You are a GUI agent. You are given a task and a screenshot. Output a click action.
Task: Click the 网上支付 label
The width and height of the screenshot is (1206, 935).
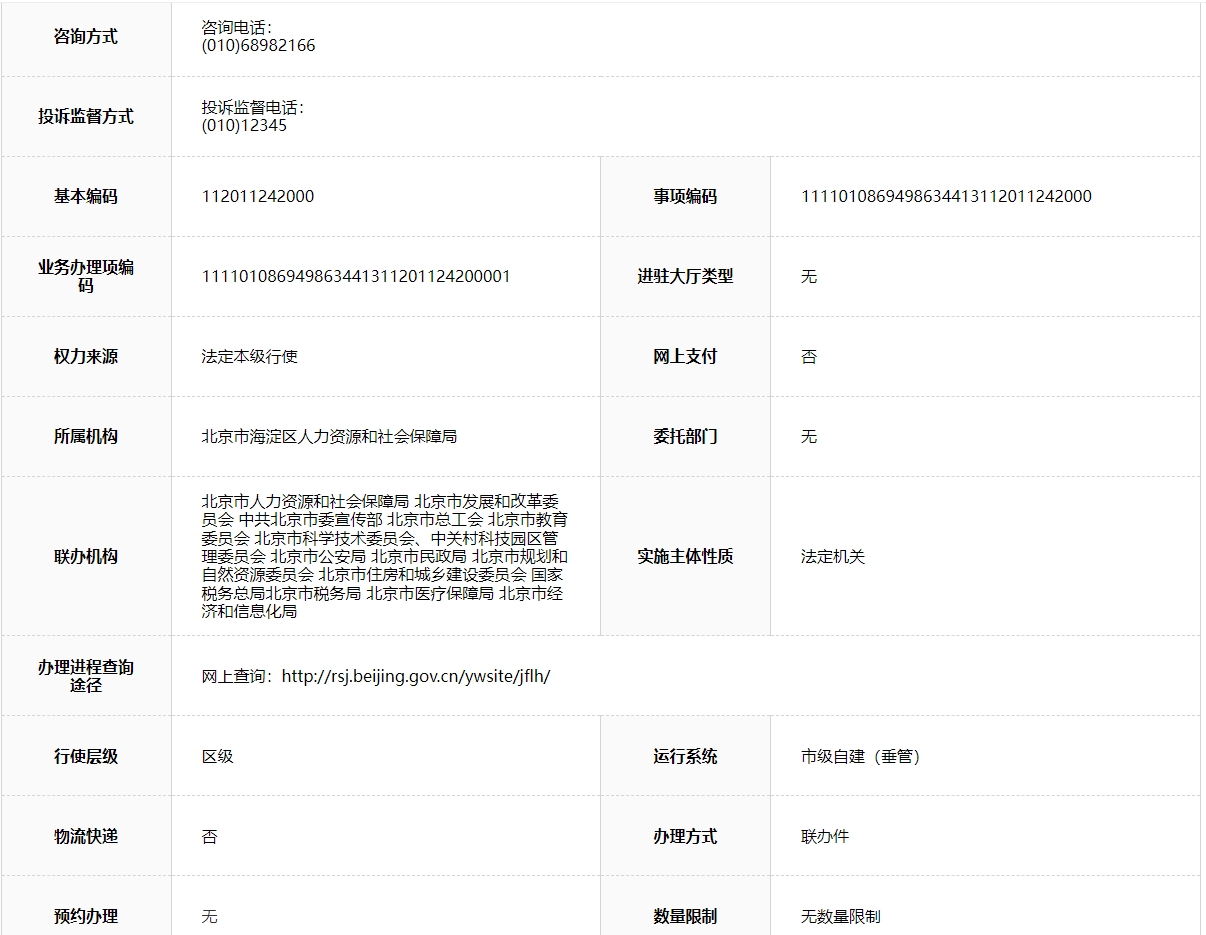tap(685, 357)
